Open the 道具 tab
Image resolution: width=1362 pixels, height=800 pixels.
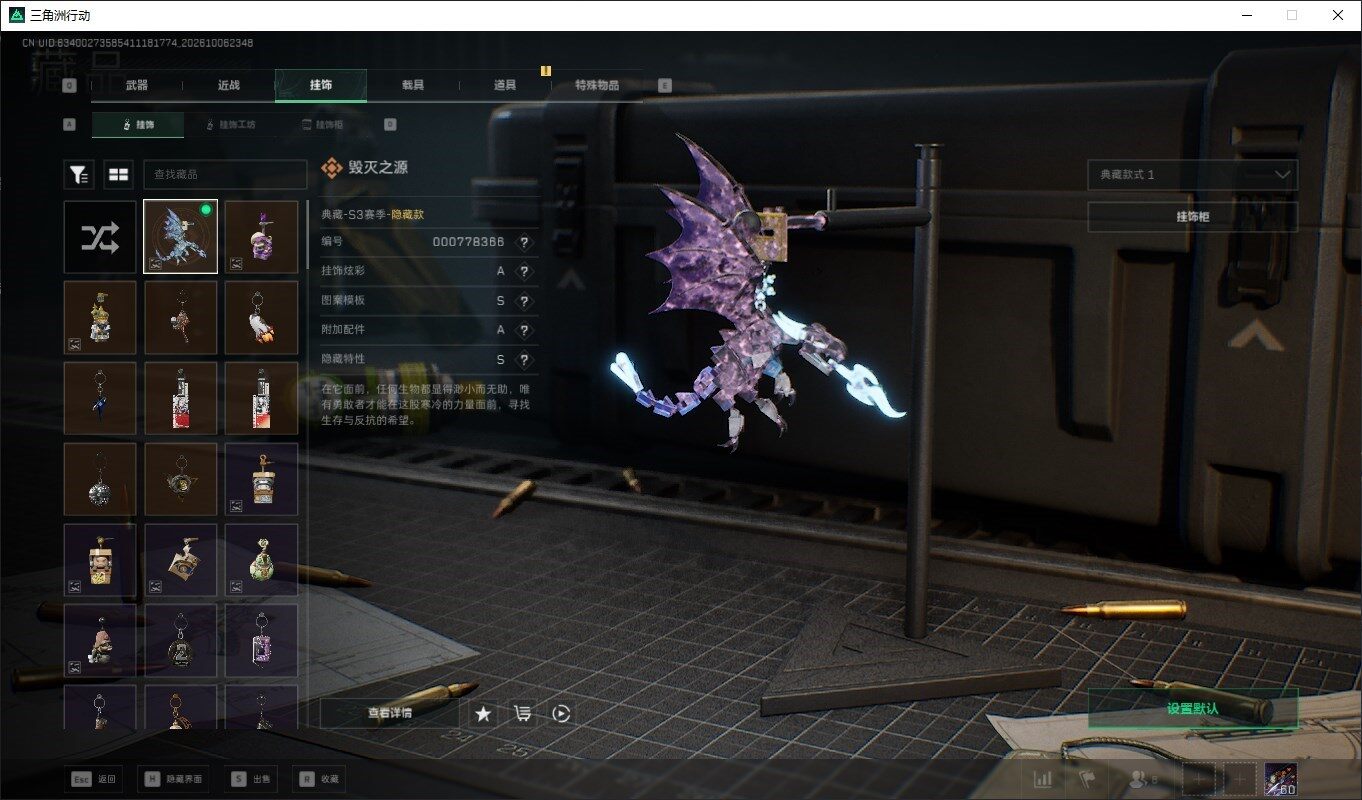point(505,86)
